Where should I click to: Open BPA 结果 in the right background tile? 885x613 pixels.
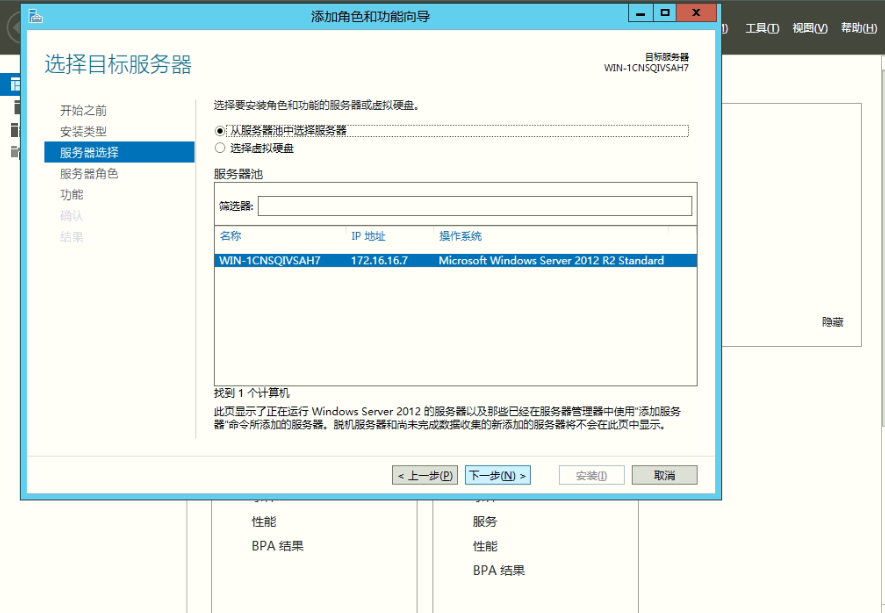click(x=499, y=571)
